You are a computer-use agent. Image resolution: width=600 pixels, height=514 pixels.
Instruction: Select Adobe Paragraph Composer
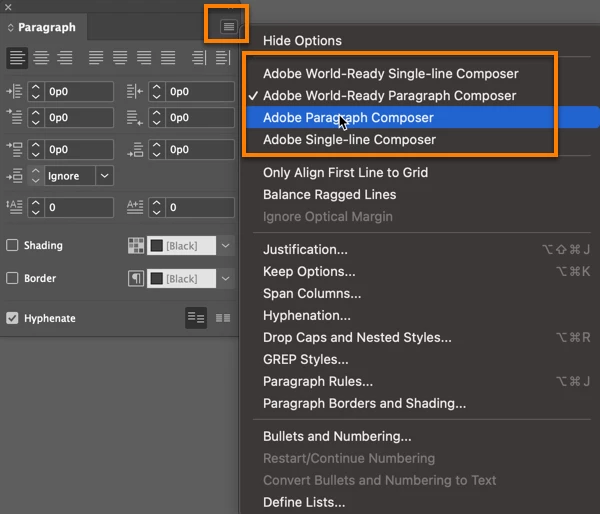348,117
